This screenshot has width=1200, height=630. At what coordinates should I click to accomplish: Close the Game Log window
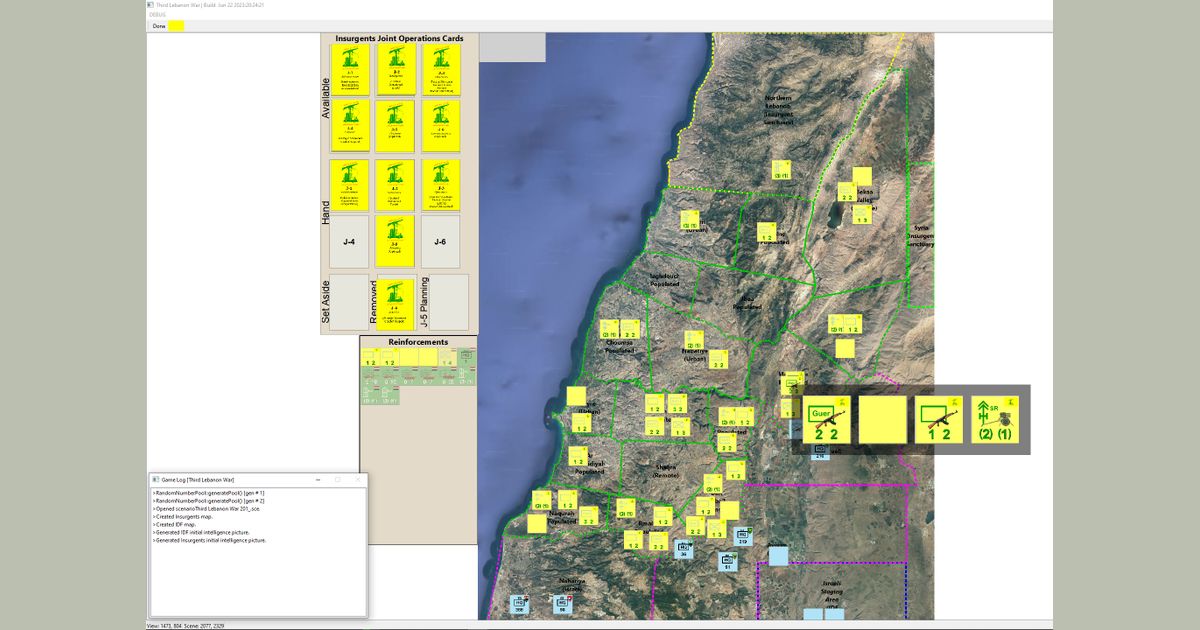point(357,480)
